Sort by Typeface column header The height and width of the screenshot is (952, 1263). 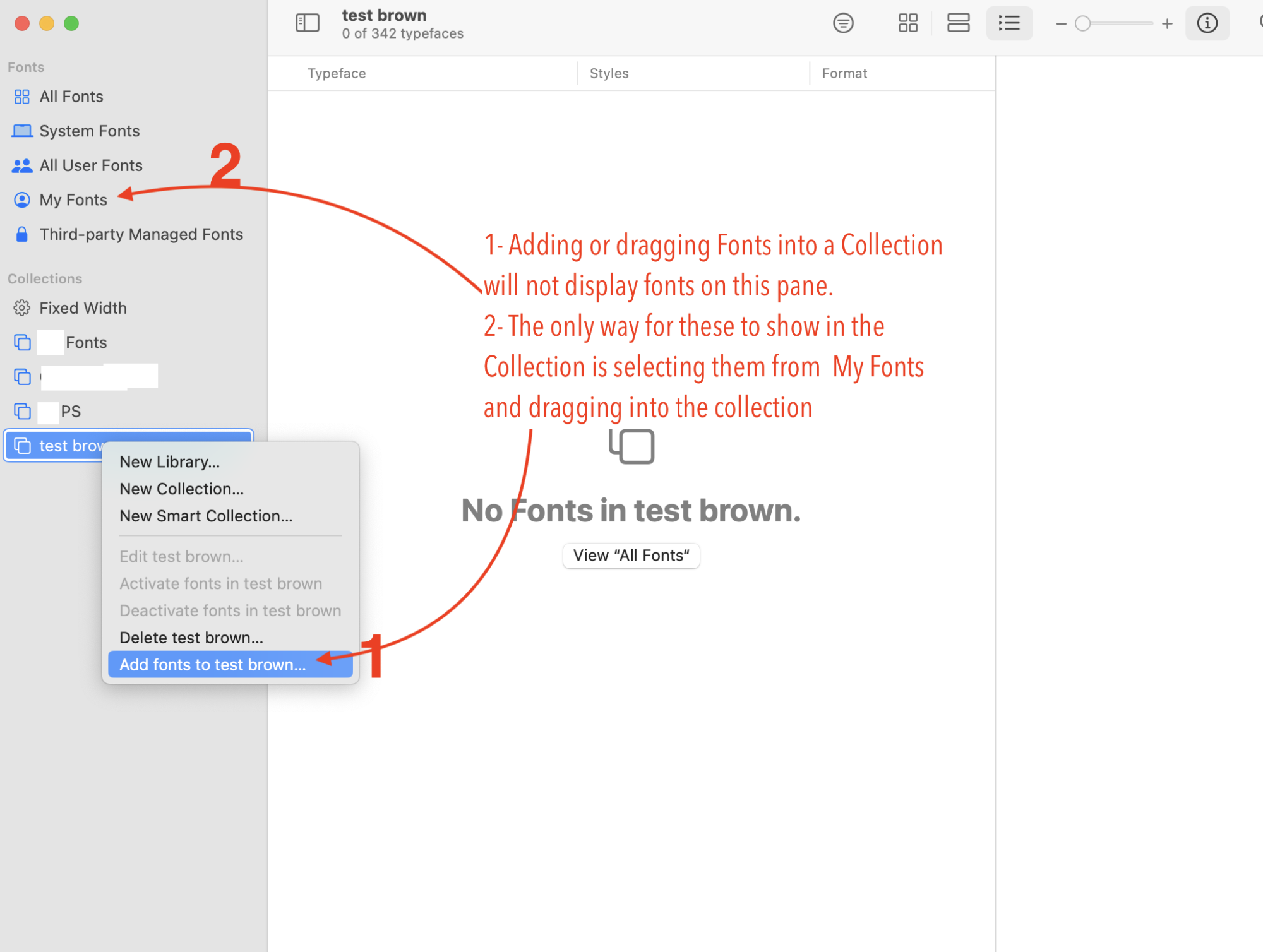point(337,73)
